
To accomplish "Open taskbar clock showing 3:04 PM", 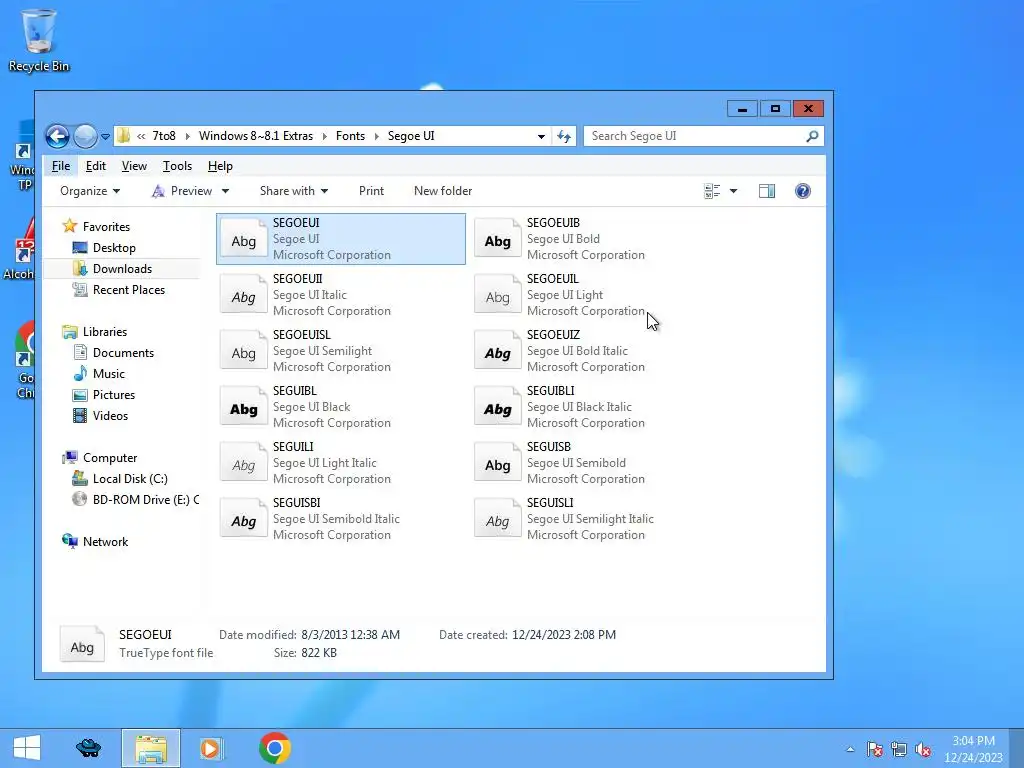I will tap(973, 749).
